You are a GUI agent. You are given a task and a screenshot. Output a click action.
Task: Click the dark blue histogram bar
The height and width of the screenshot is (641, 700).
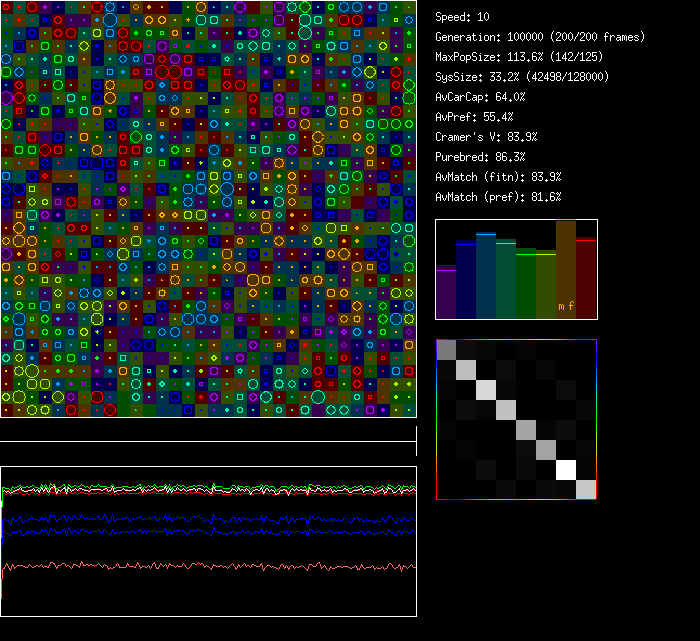point(466,280)
